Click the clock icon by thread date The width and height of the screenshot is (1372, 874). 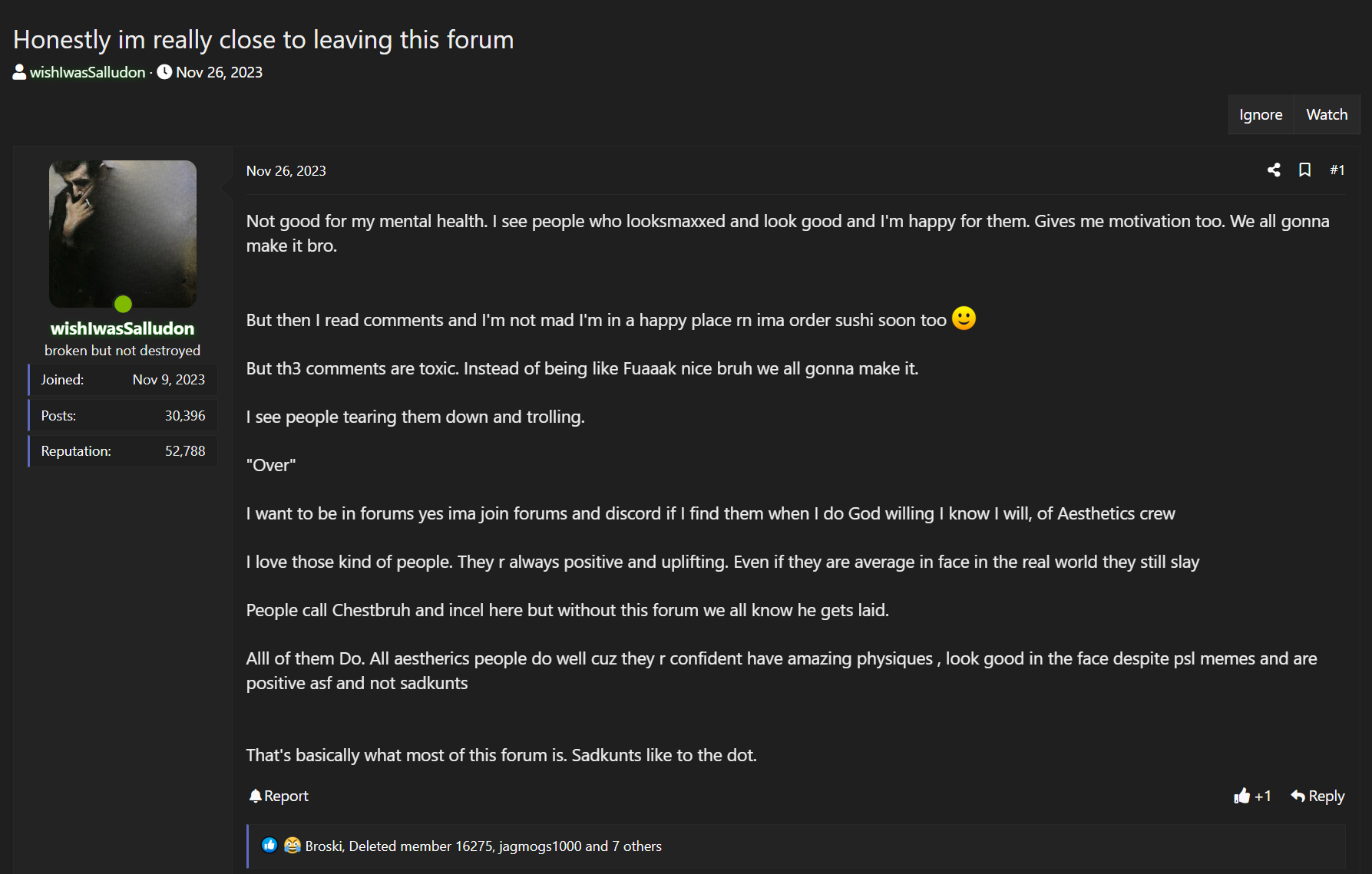point(164,72)
